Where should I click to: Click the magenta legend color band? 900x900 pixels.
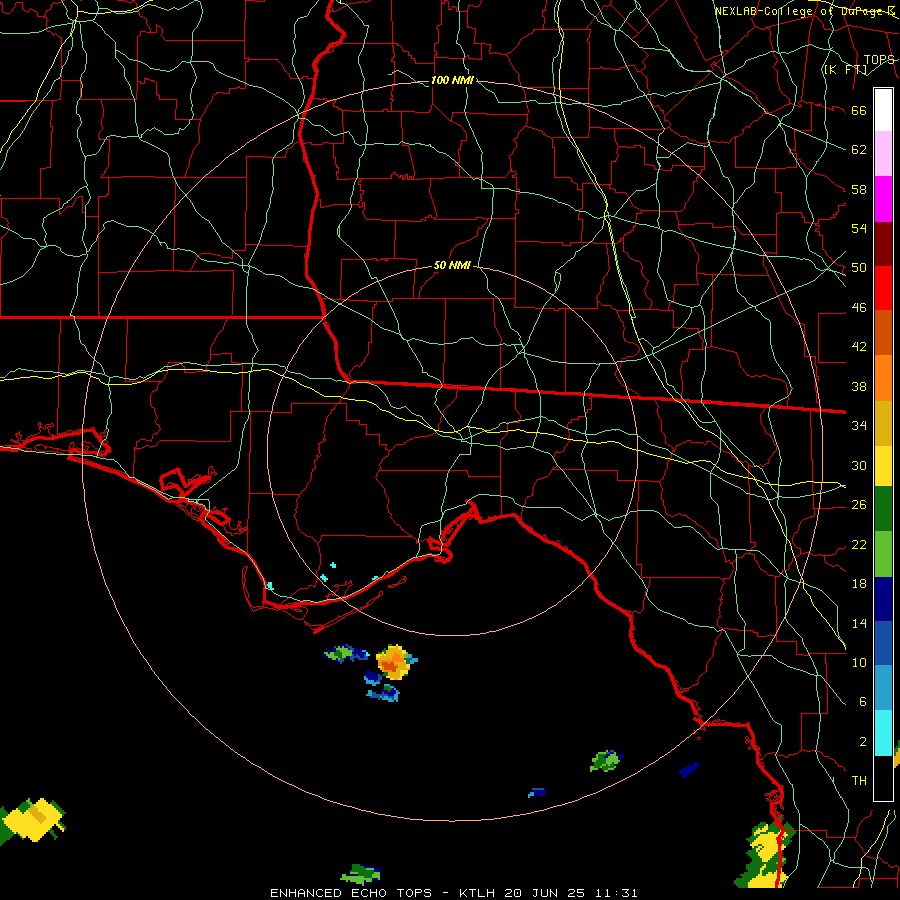click(883, 199)
